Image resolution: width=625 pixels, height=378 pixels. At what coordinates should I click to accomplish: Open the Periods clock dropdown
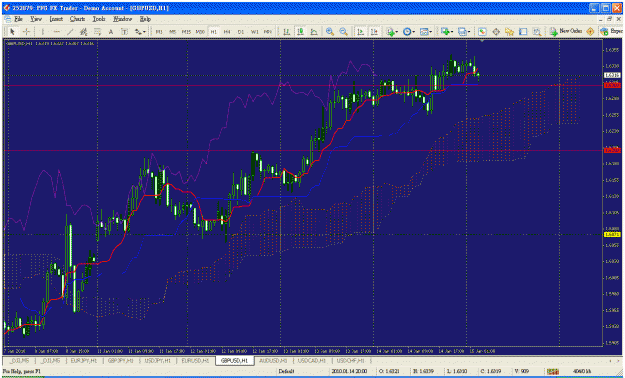point(409,32)
